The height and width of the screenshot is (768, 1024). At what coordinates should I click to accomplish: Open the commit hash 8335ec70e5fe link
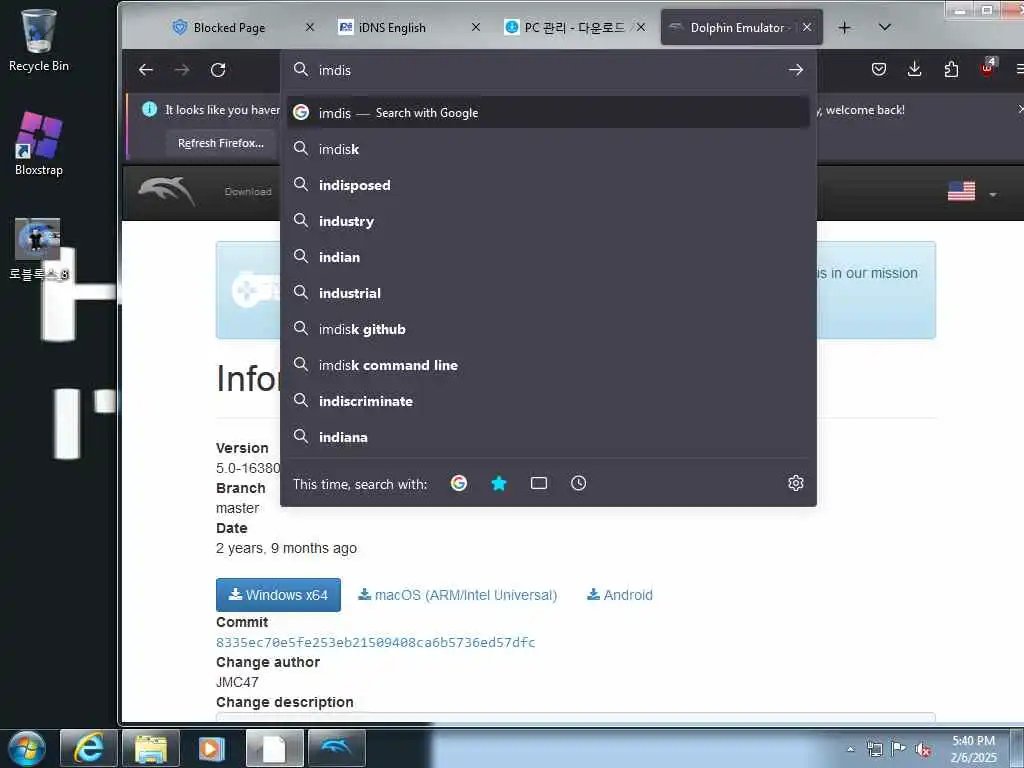pyautogui.click(x=376, y=642)
